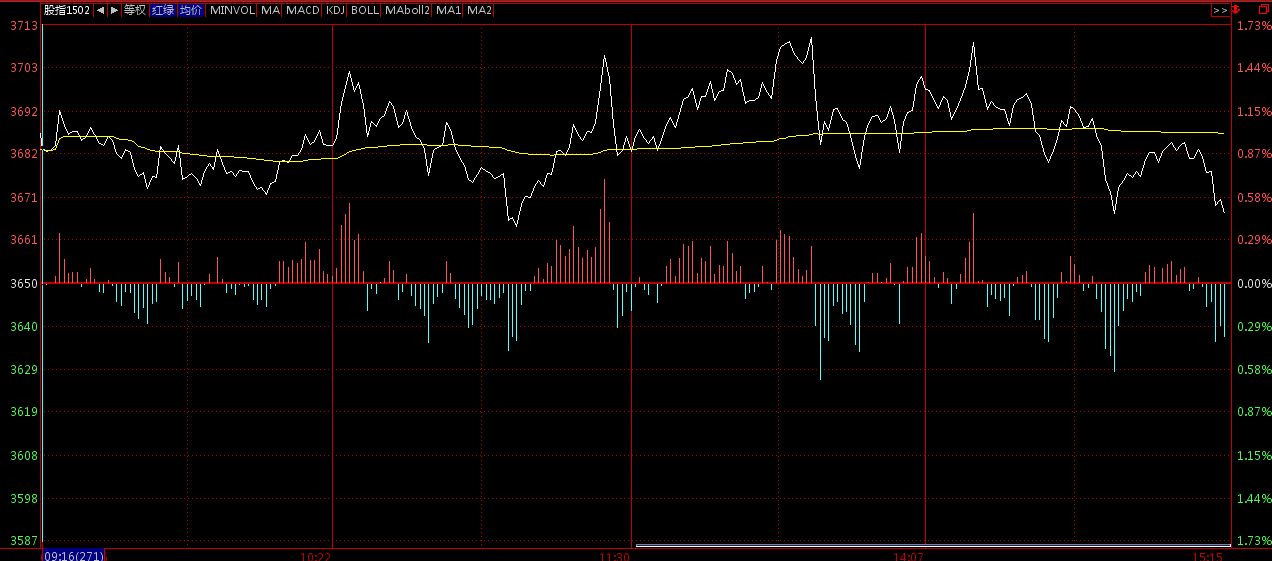Image resolution: width=1272 pixels, height=561 pixels.
Task: Click the top 1.73% percent label
Action: (1253, 25)
